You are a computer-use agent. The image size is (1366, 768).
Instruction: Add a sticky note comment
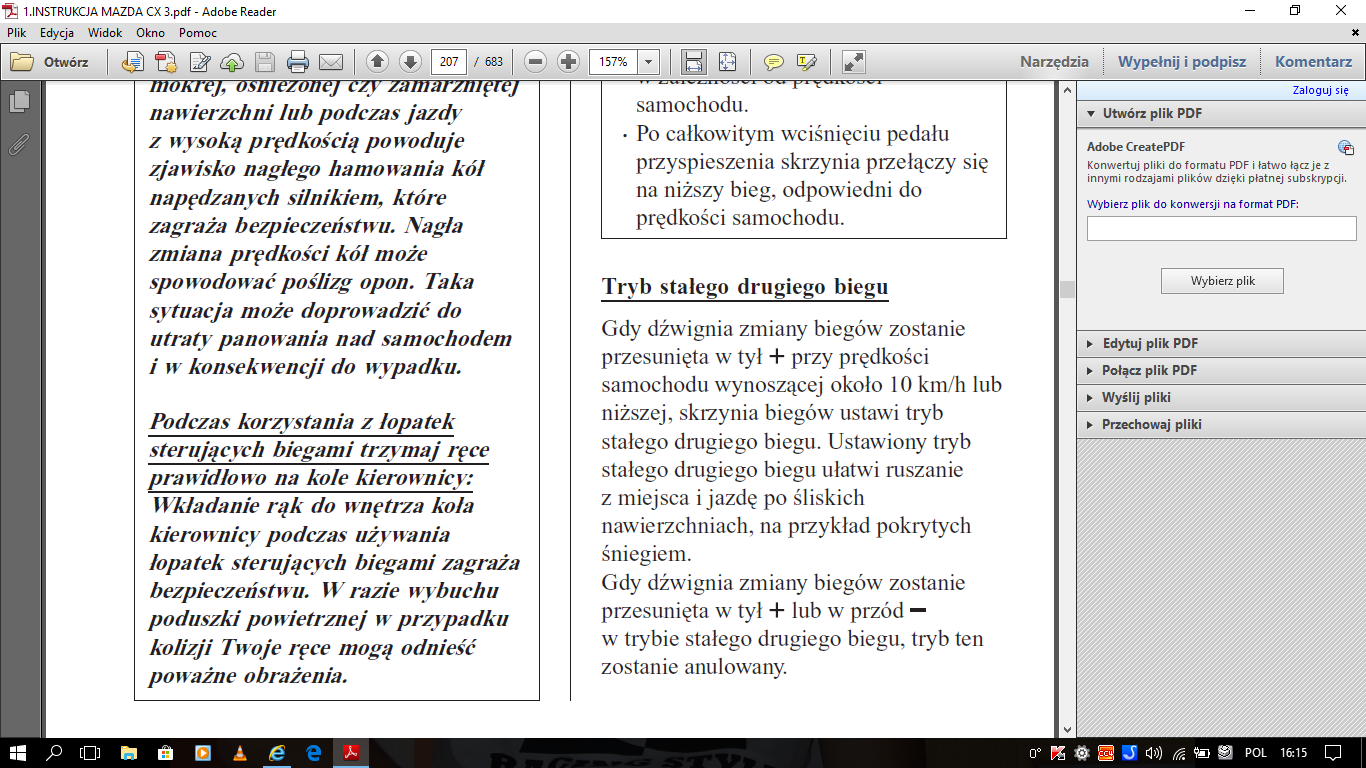773,62
